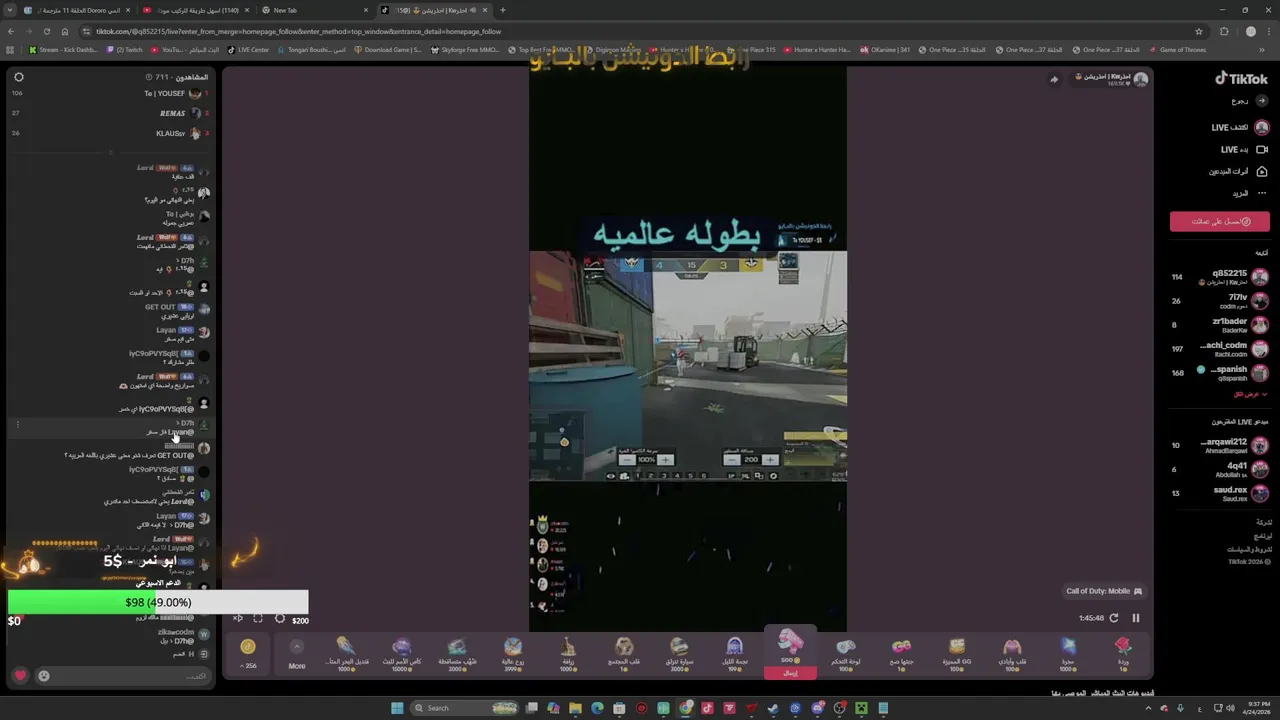1280x720 pixels.
Task: Switch to the Dororo anime tab
Action: coord(77,10)
